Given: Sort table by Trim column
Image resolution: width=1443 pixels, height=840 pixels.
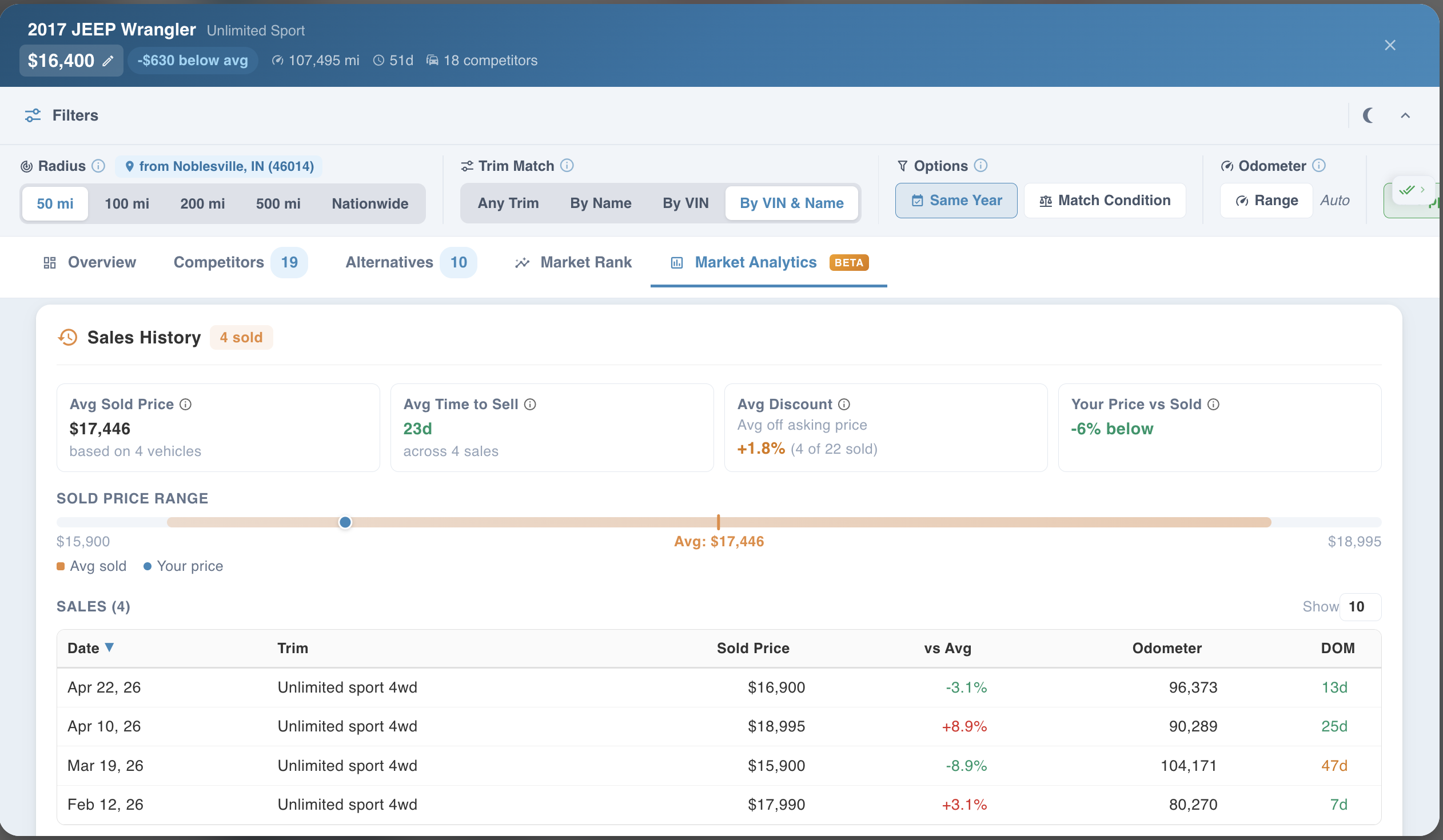Looking at the screenshot, I should click(293, 649).
